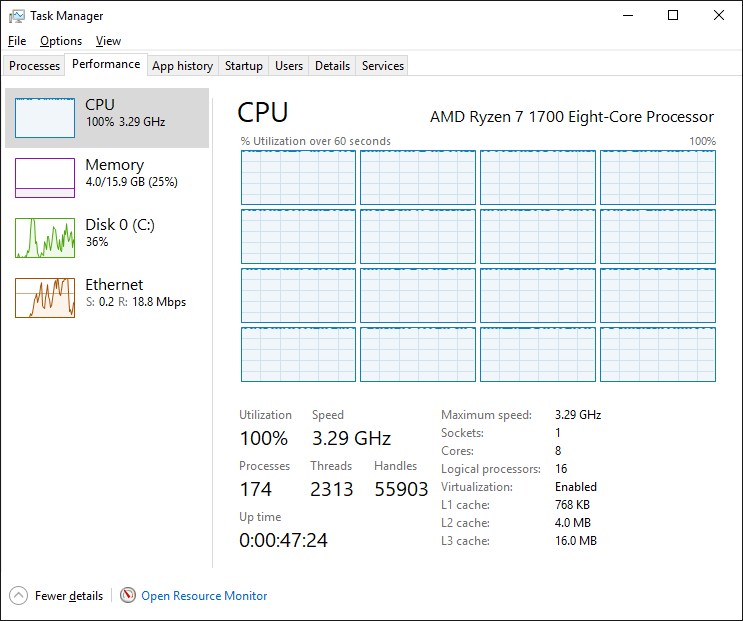Click the Task Manager title bar icon
Screen dimensions: 743x621
pos(17,16)
